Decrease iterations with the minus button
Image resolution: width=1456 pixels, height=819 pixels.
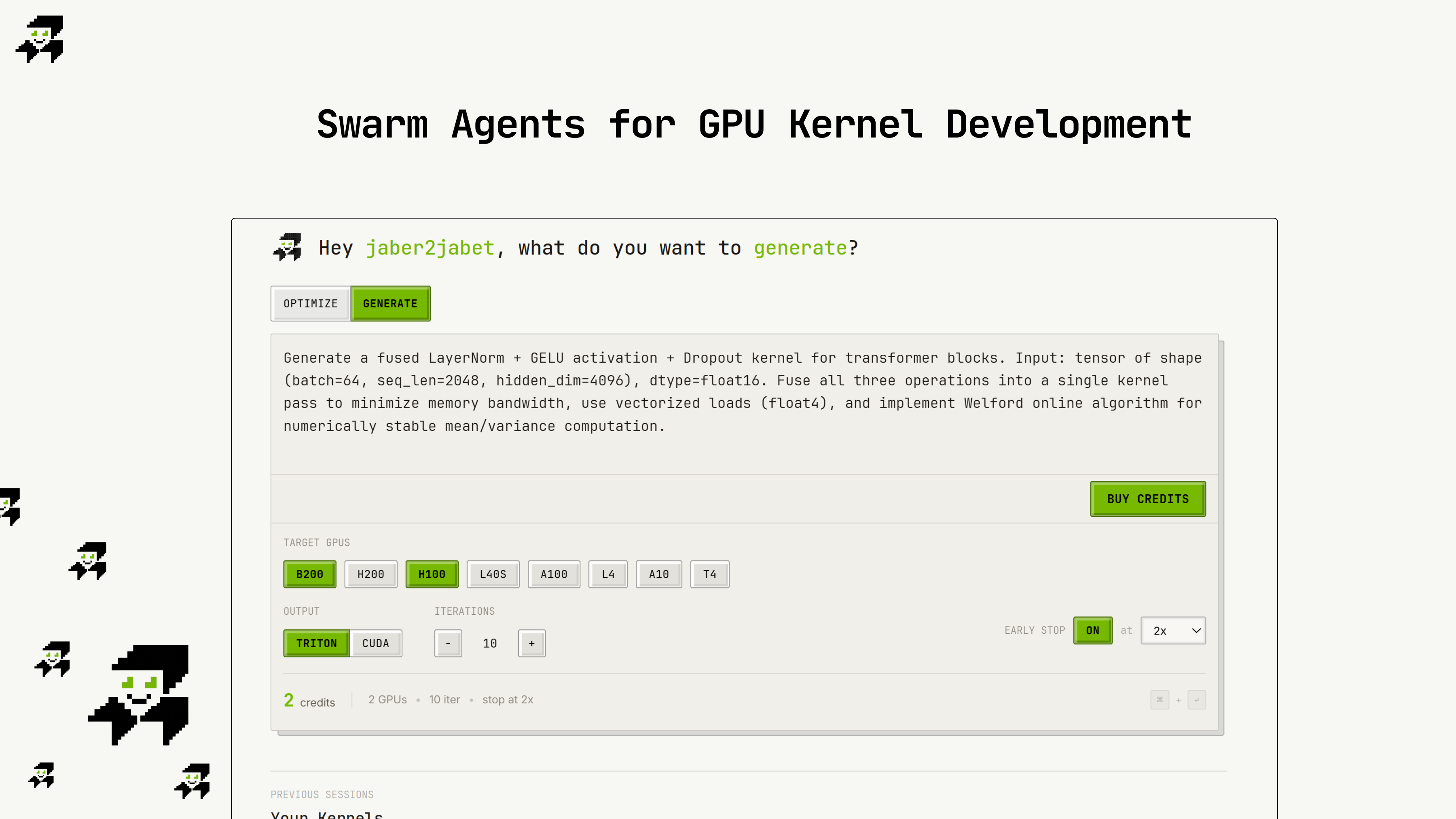coord(448,643)
